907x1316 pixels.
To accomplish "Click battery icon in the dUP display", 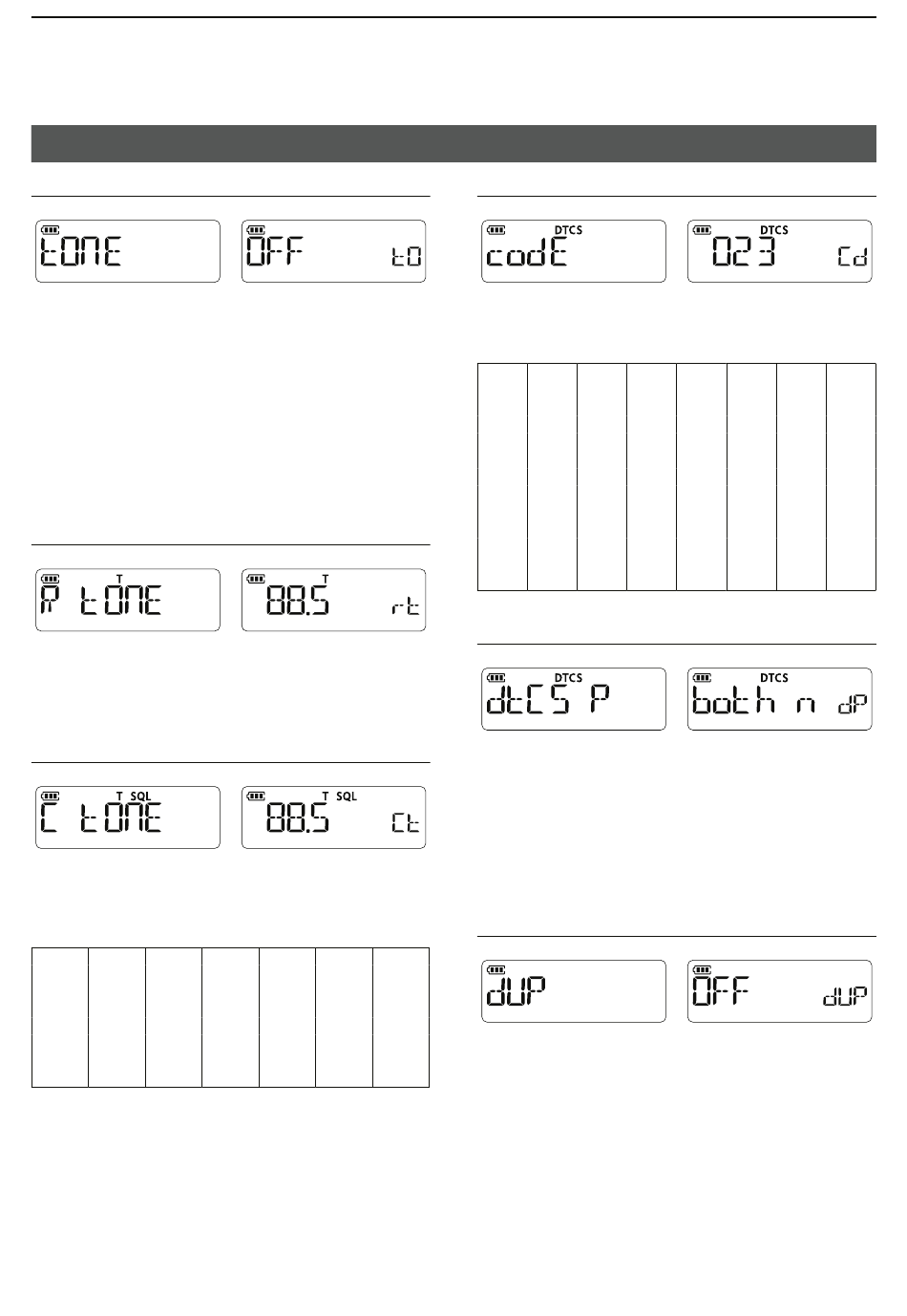I will tap(496, 970).
